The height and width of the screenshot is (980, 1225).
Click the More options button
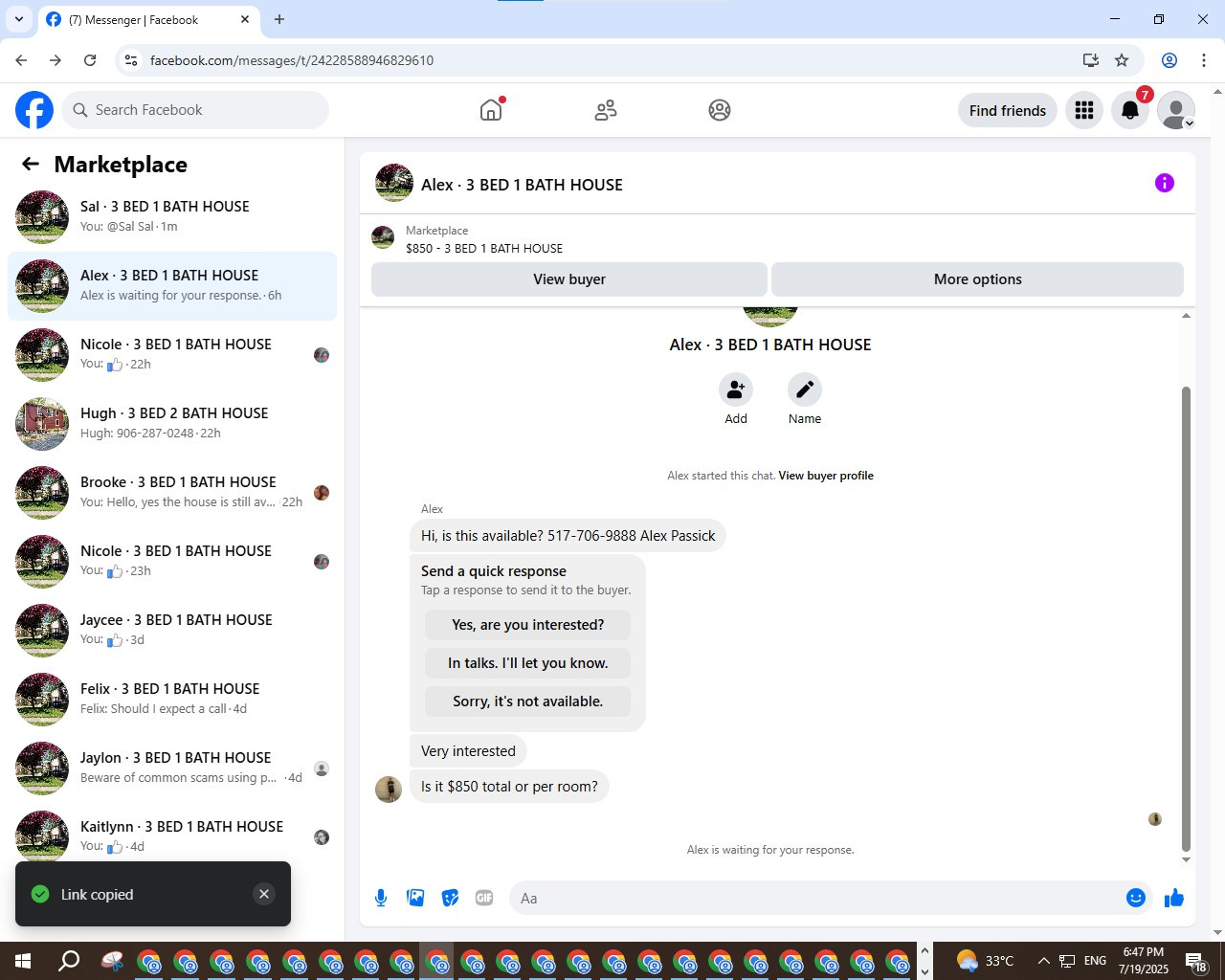point(977,279)
